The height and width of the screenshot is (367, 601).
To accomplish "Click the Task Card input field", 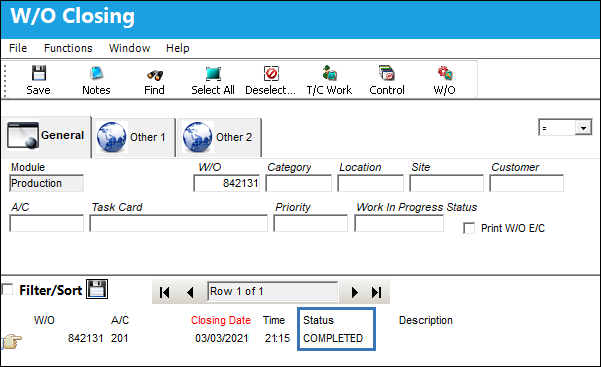I will click(179, 223).
